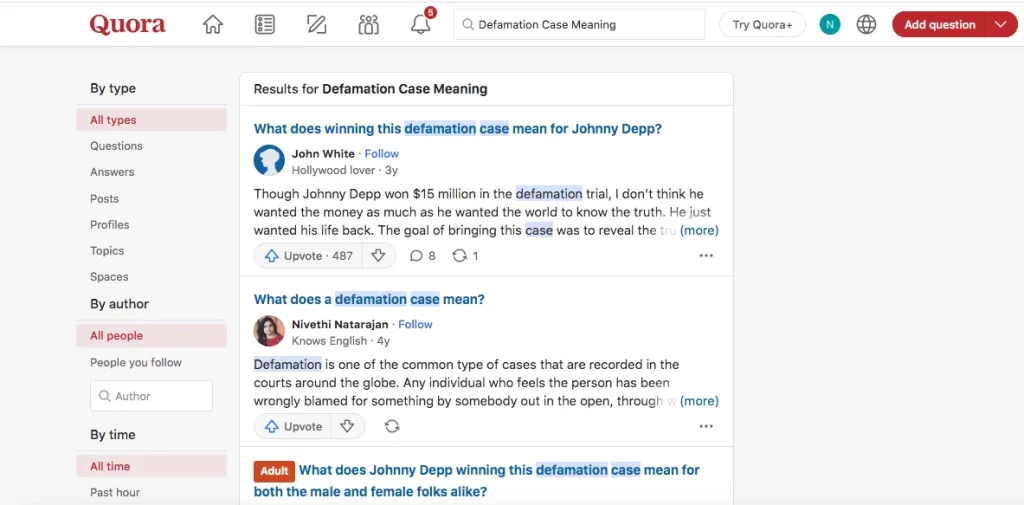
Task: Open the Following list icon
Action: pyautogui.click(x=264, y=25)
